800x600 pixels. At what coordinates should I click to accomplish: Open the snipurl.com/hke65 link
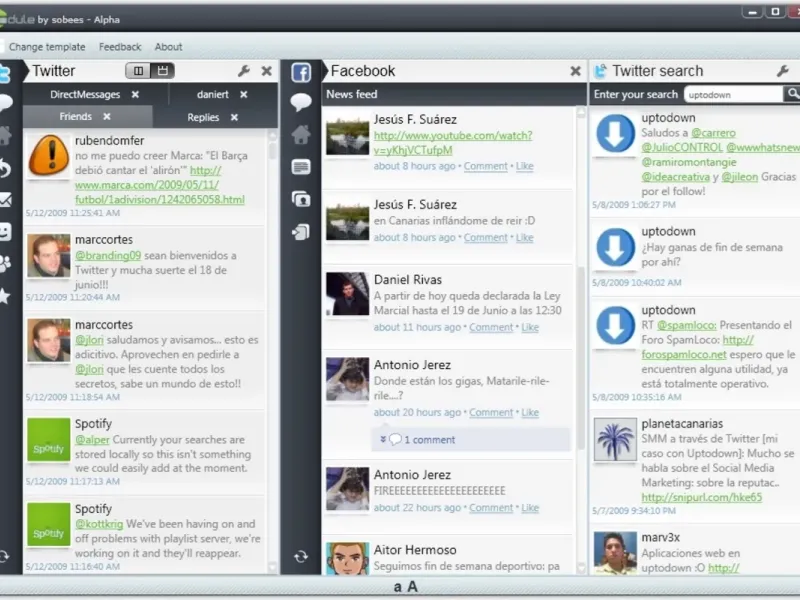pyautogui.click(x=702, y=497)
